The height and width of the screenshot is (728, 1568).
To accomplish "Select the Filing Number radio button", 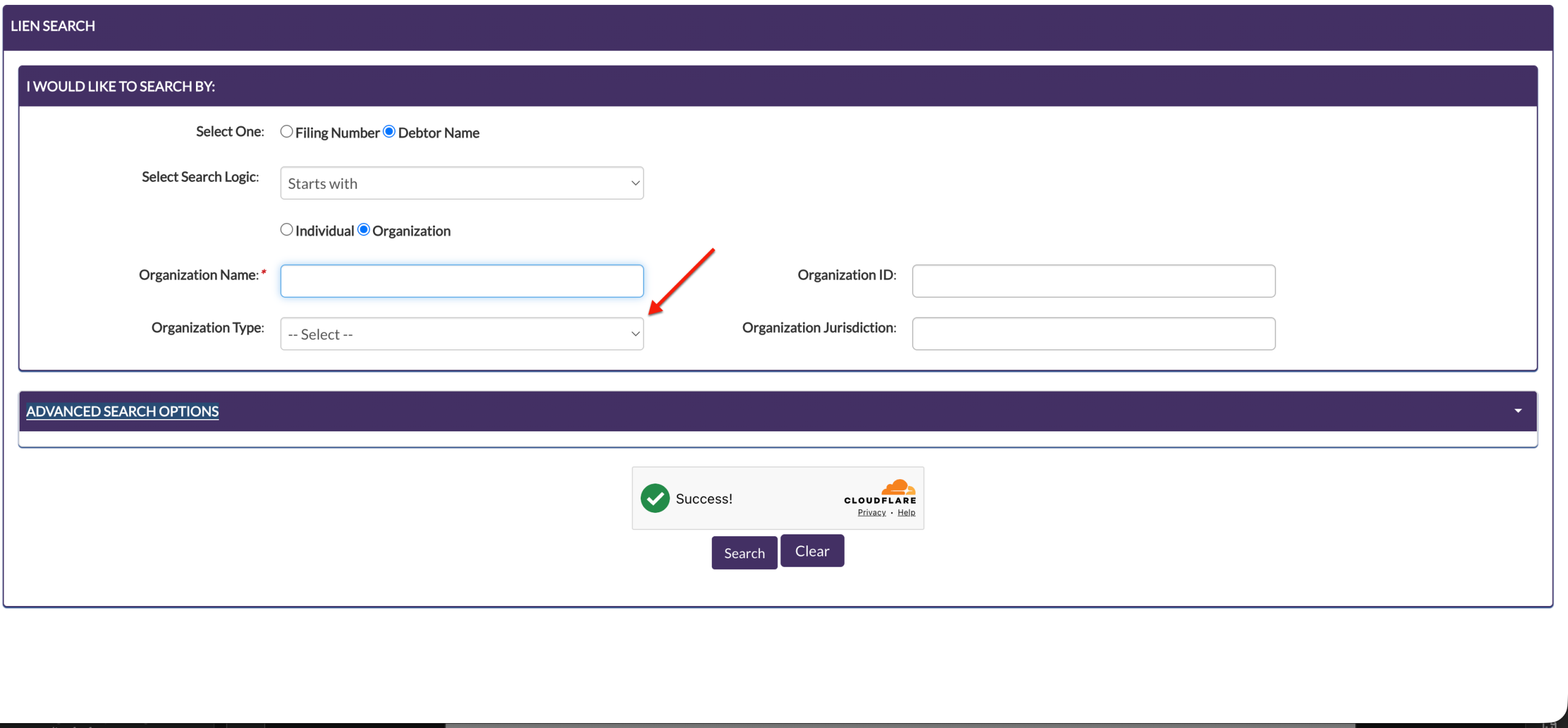I will point(286,132).
